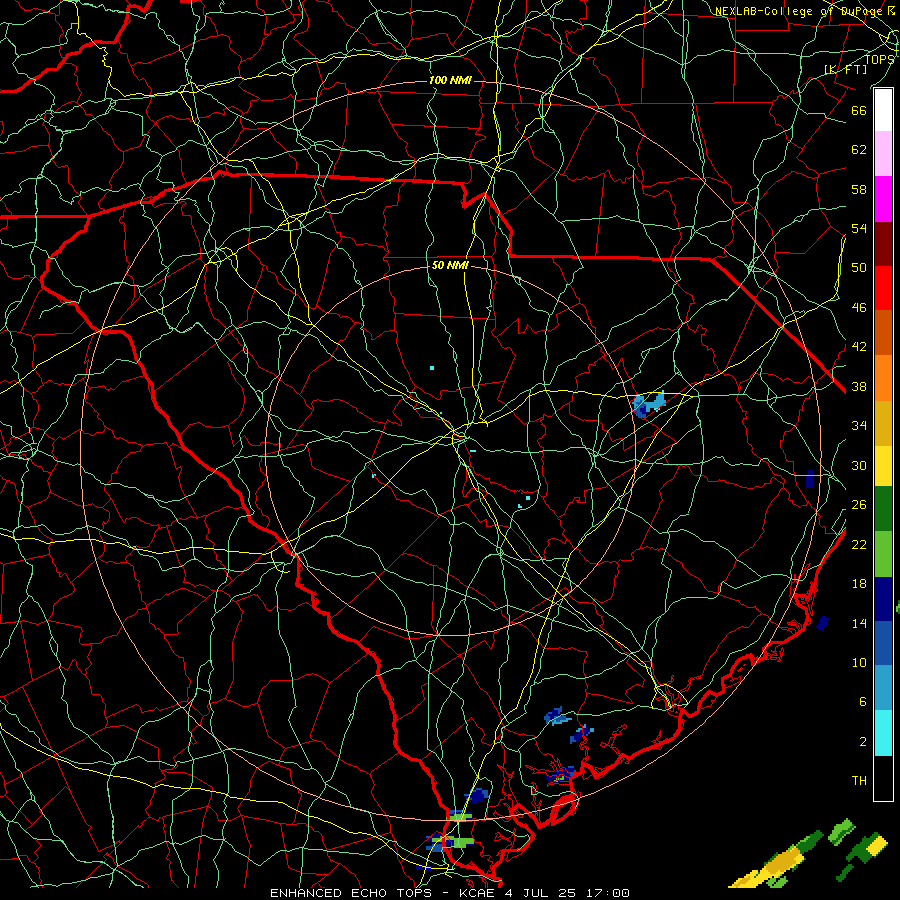Click the light blue echo cell east of 50 NMI ring
The image size is (900, 900).
649,404
